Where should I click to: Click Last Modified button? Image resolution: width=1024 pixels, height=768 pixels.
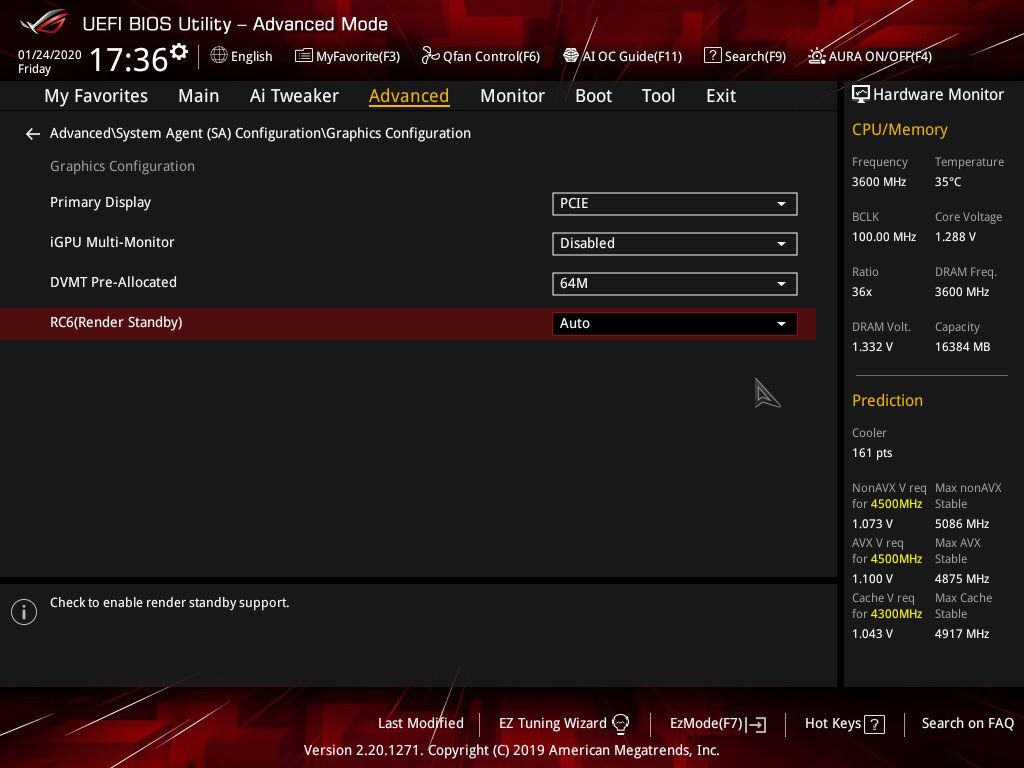coord(421,723)
